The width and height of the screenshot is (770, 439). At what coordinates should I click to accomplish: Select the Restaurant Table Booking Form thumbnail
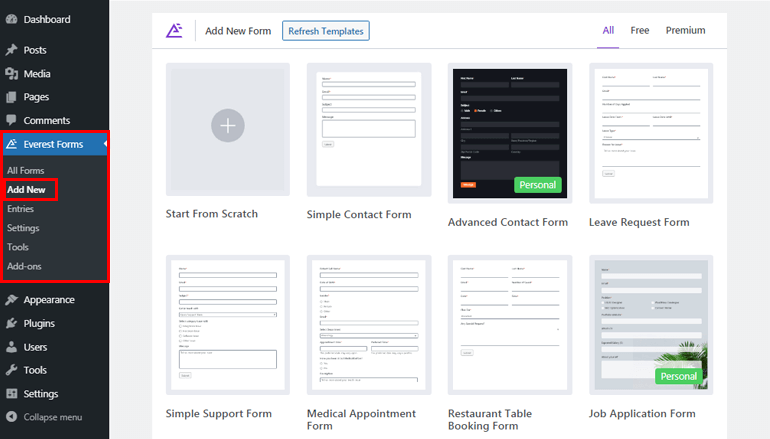tap(510, 325)
